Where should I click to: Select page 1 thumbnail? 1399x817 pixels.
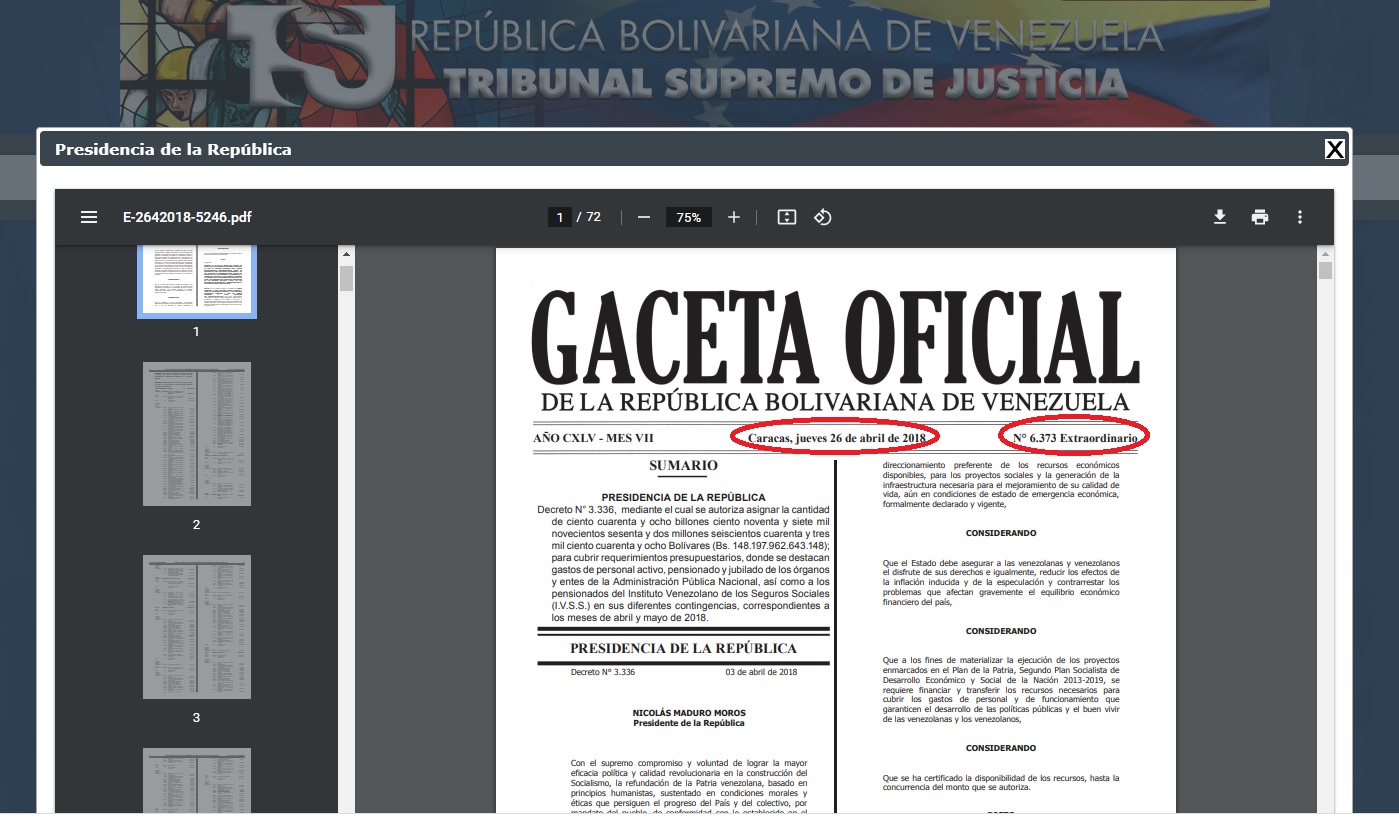pos(196,280)
